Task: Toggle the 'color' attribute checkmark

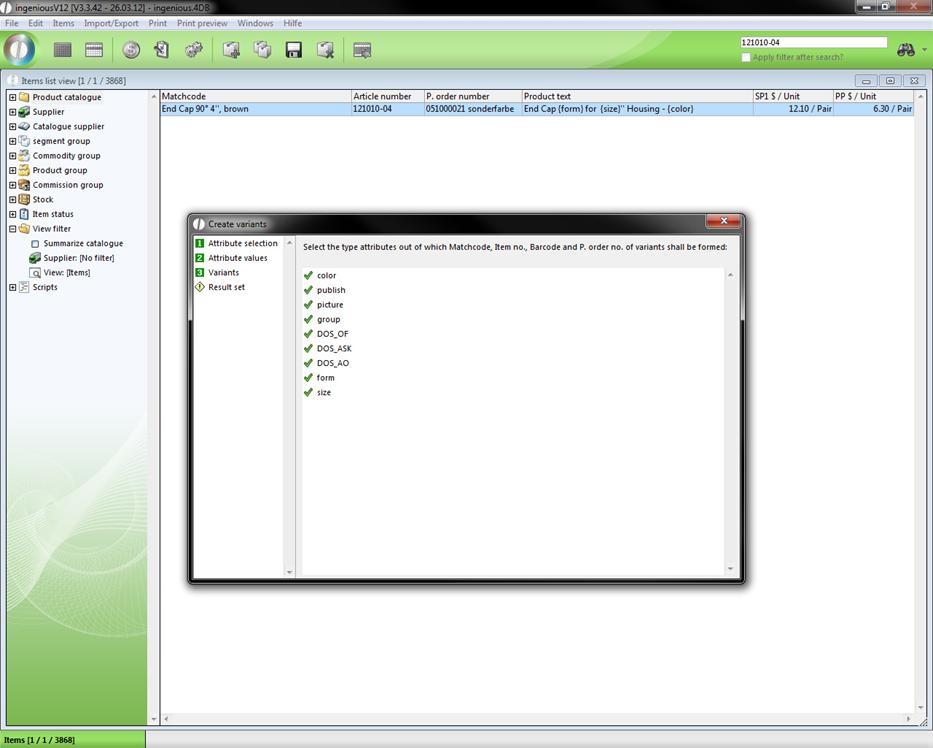Action: coord(308,276)
